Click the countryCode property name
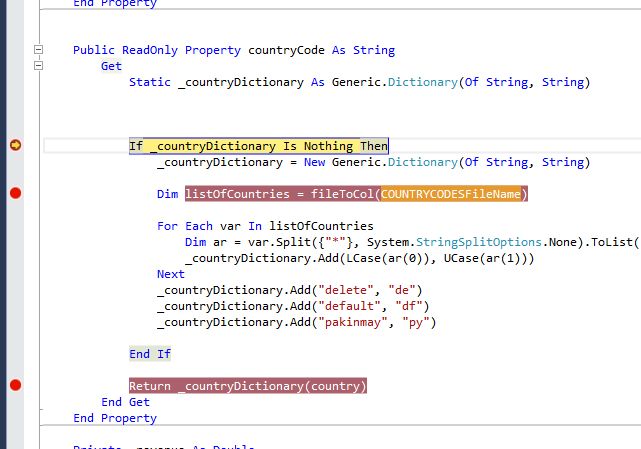 (x=286, y=50)
